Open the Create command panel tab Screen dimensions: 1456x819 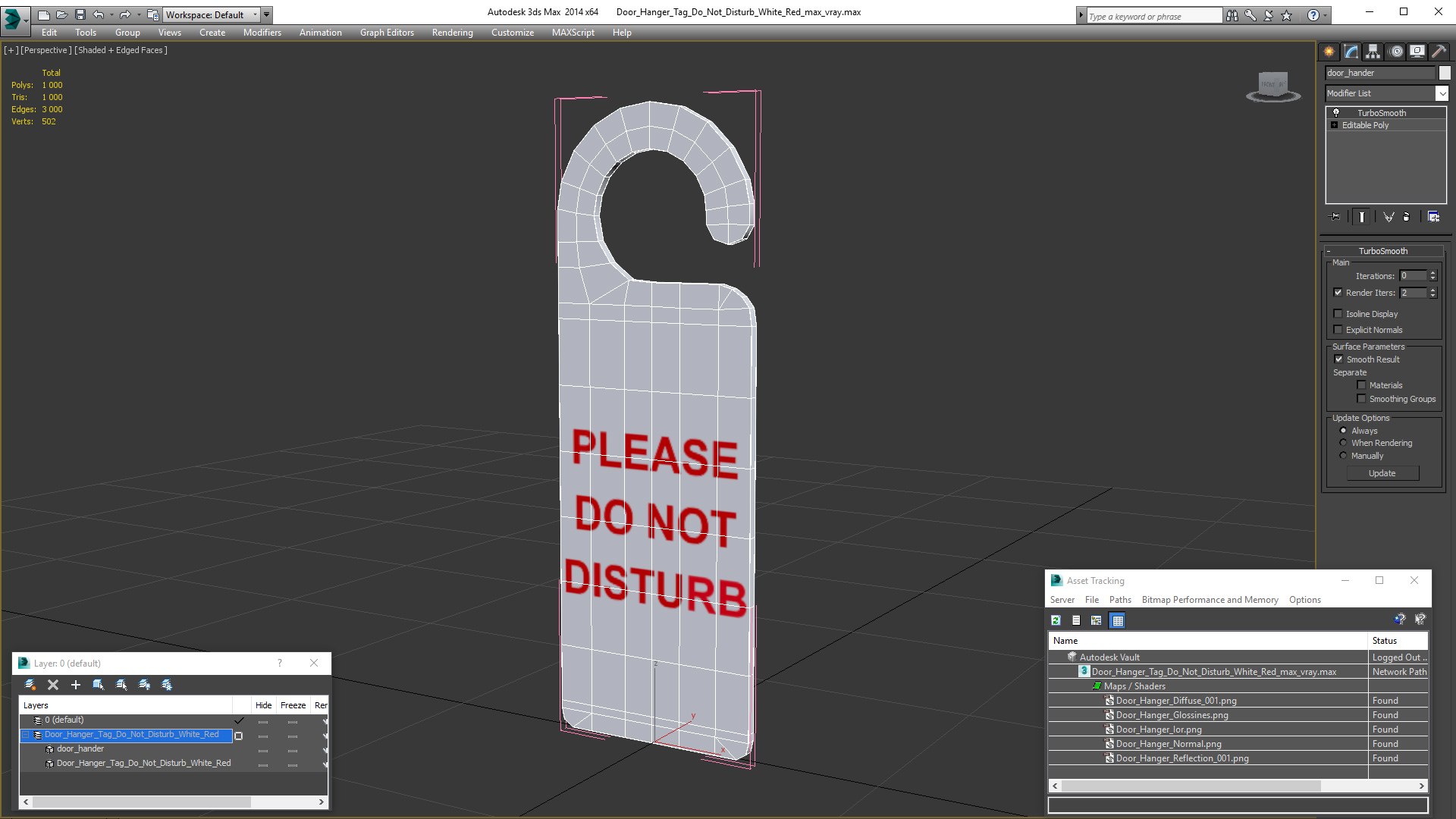point(1329,52)
